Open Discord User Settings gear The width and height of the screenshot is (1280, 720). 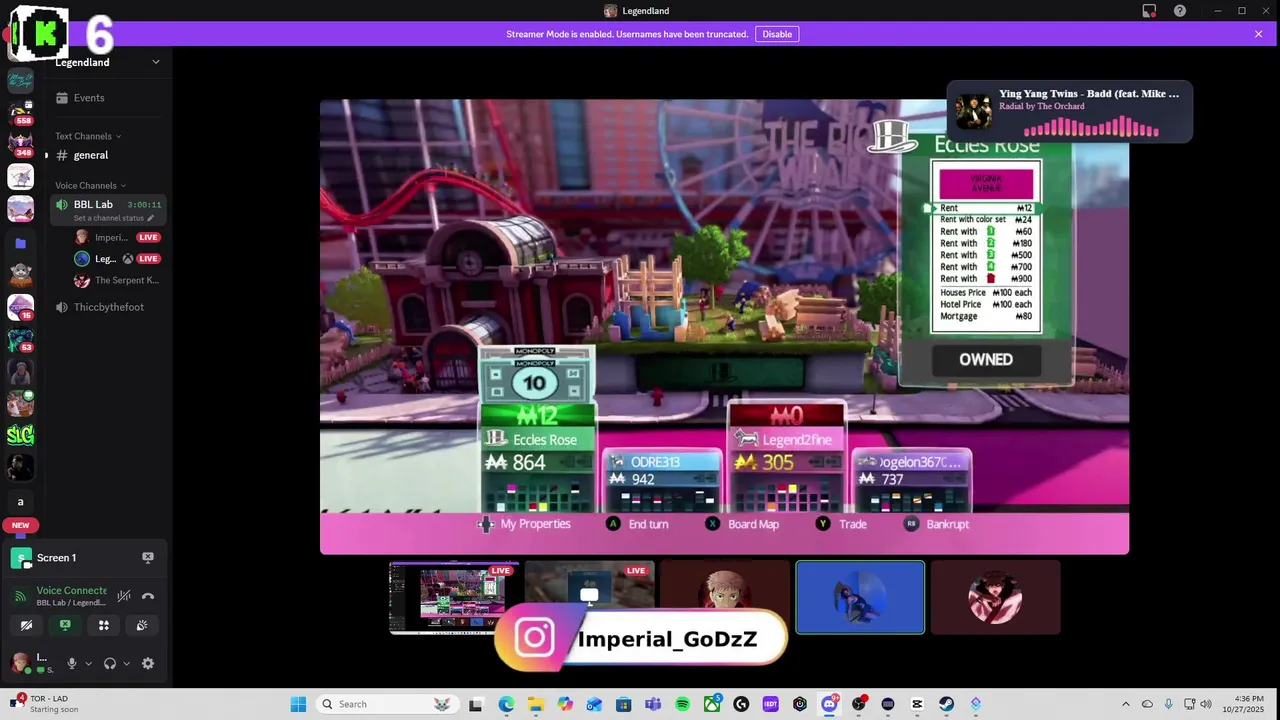[148, 663]
